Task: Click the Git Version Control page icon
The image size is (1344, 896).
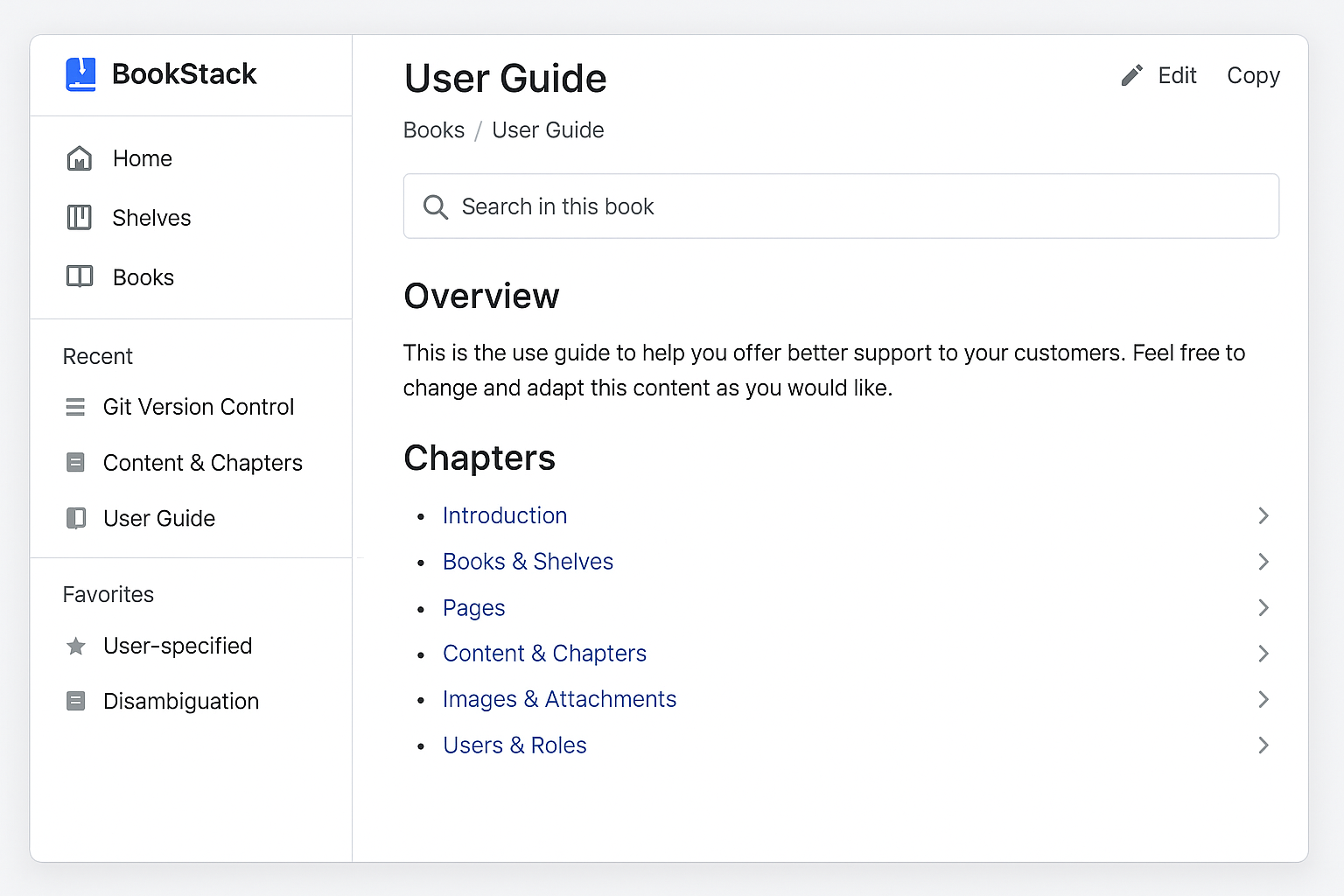Action: (x=75, y=406)
